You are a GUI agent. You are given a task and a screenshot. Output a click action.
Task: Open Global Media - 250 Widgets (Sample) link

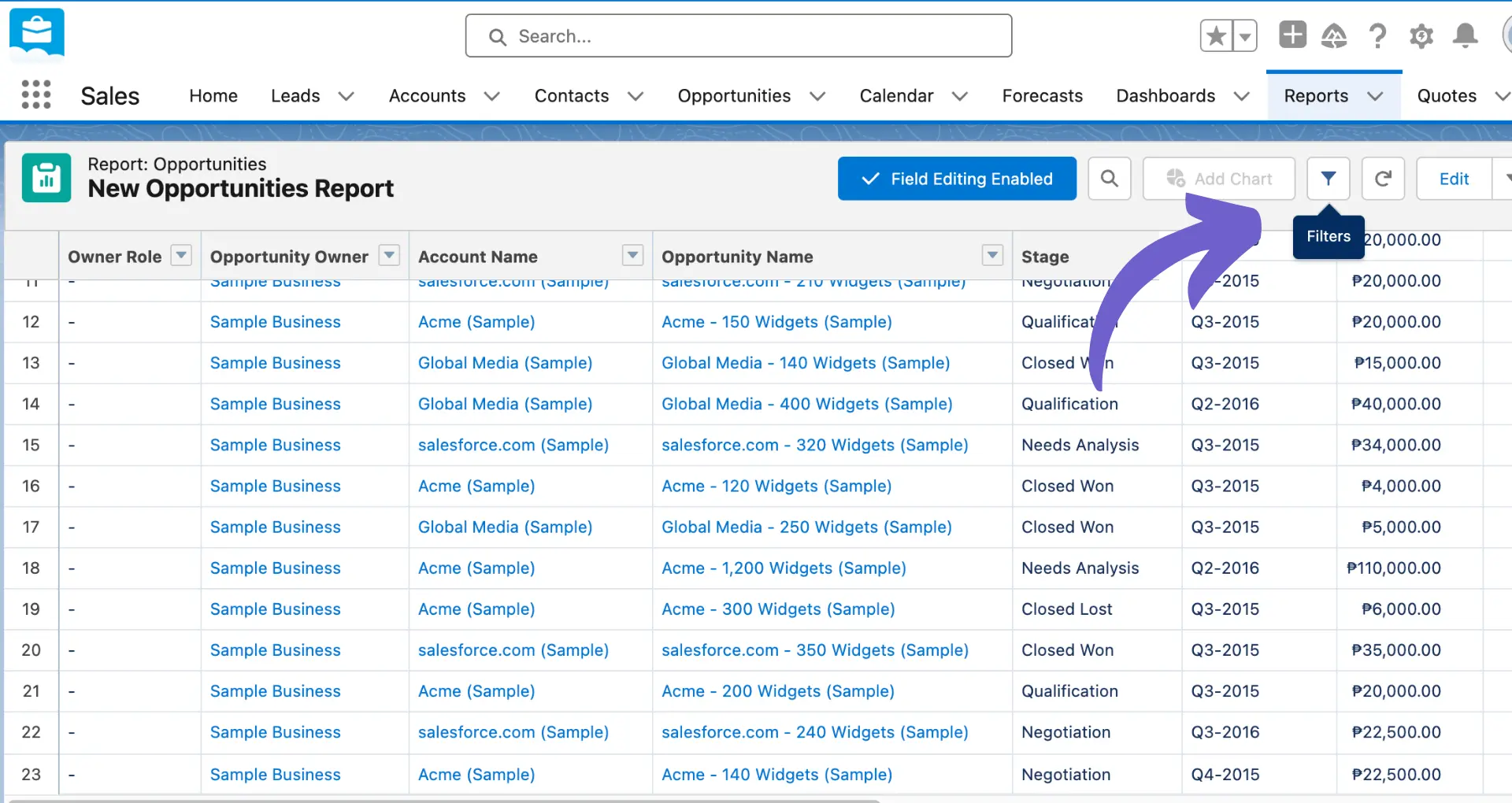(806, 527)
